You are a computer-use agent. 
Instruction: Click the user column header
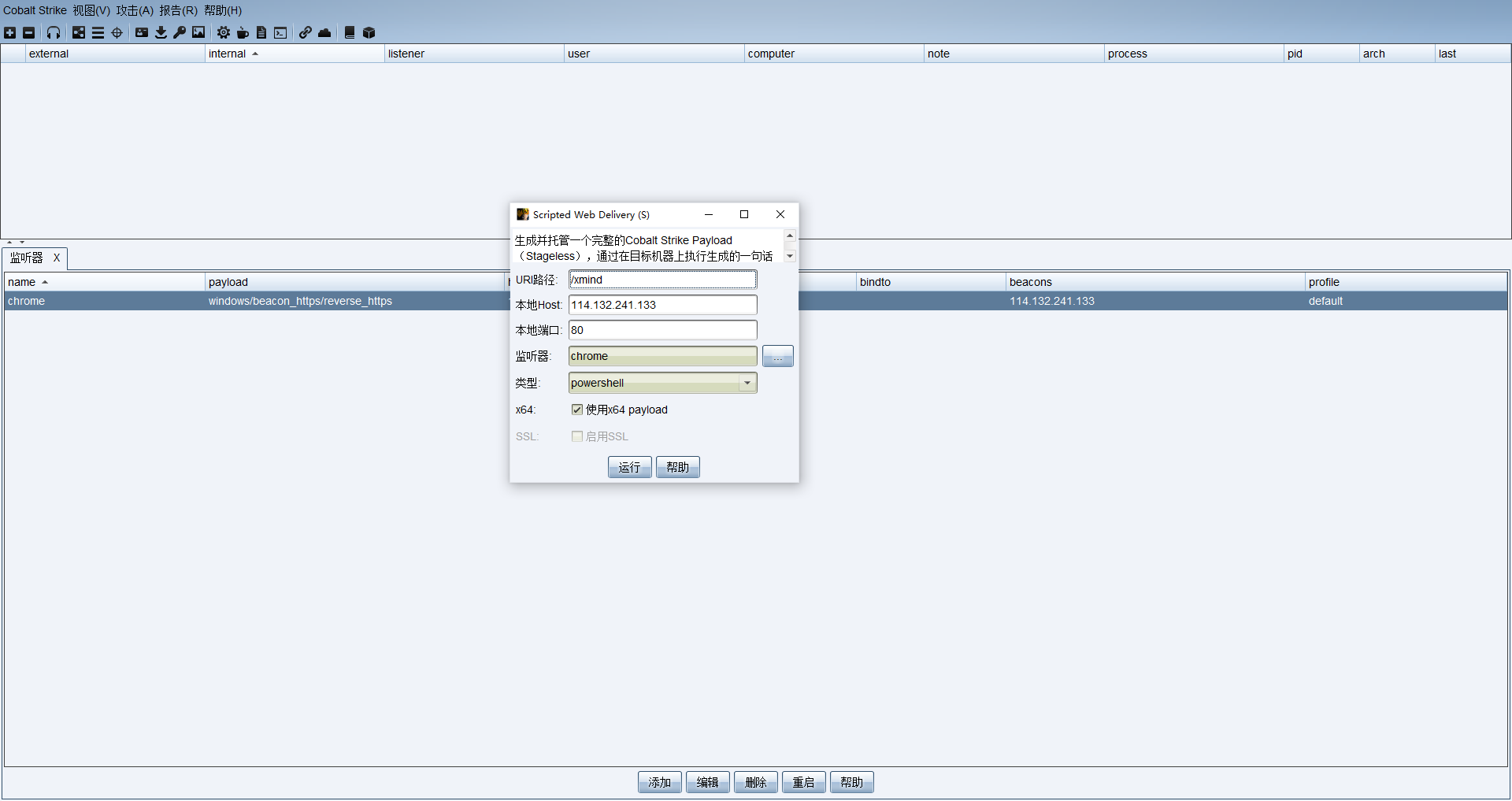pos(654,54)
